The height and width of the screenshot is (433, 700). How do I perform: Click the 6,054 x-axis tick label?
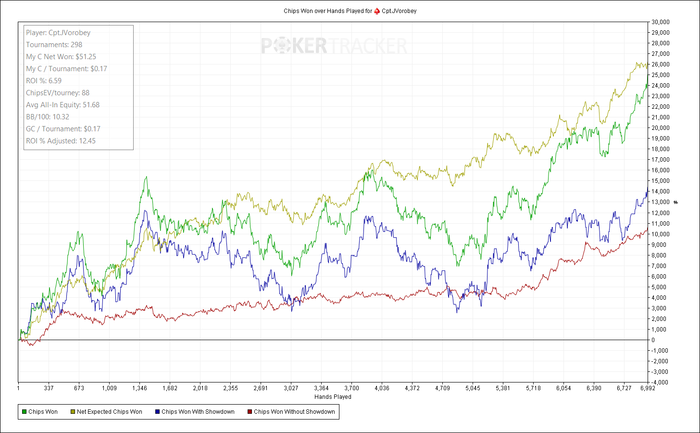(x=563, y=388)
